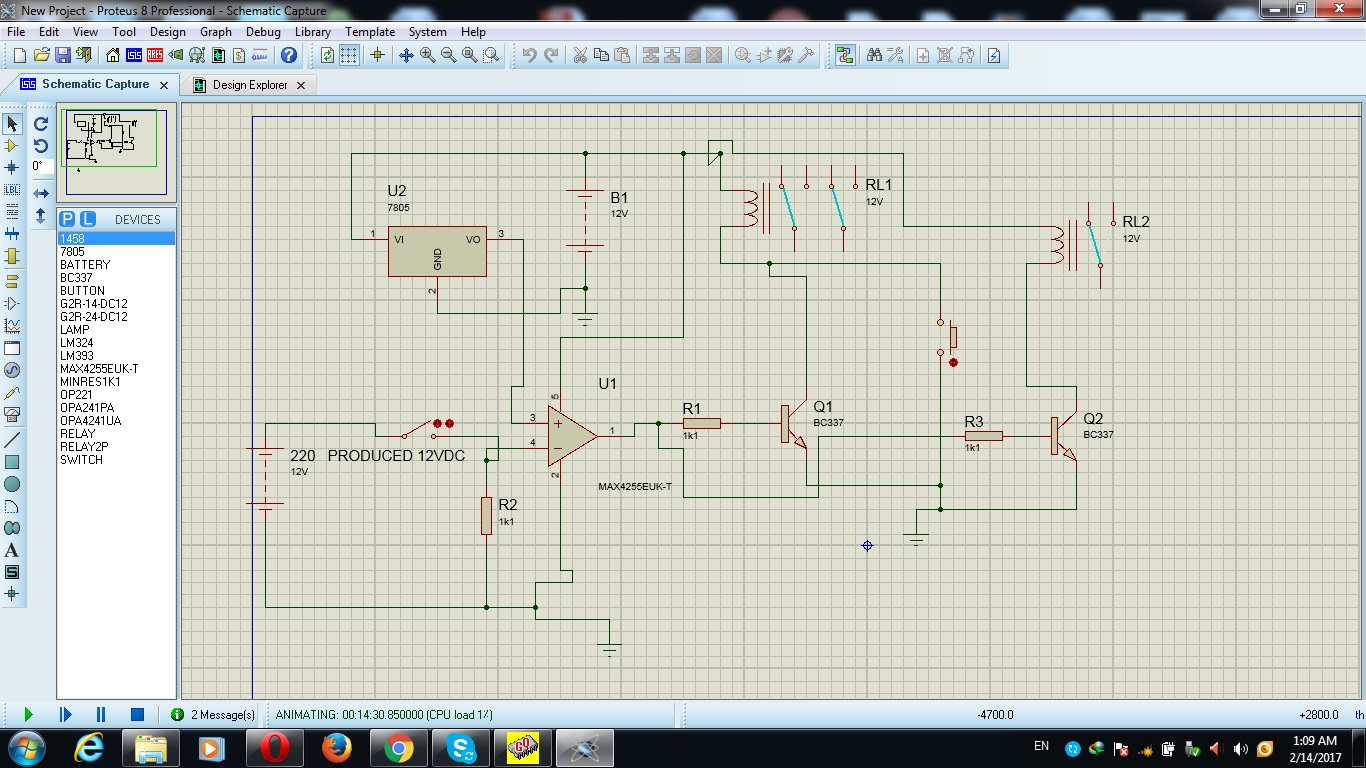1366x768 pixels.
Task: Toggle the Wire Autorouter button
Action: click(845, 55)
